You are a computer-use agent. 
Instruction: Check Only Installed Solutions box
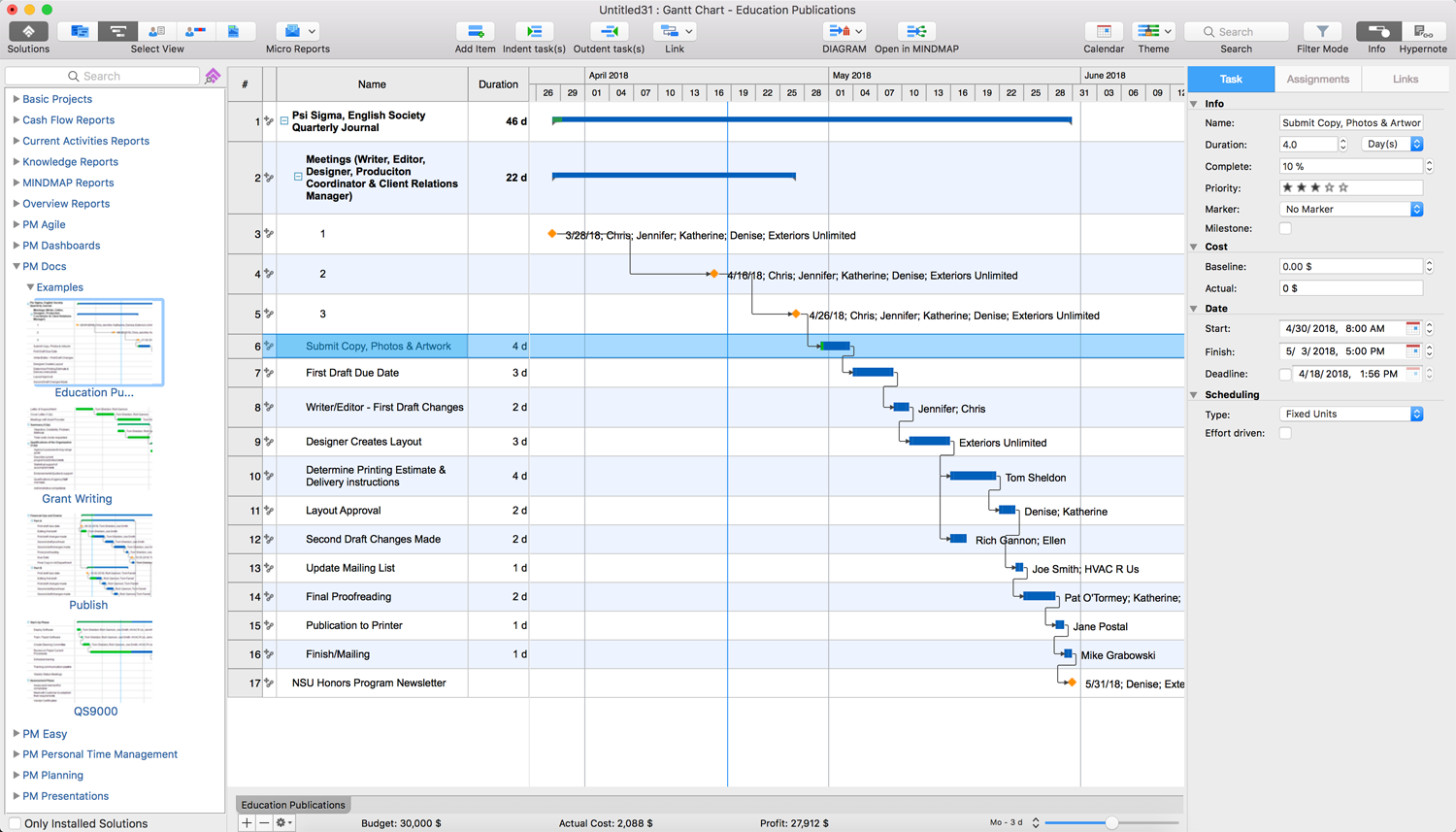pyautogui.click(x=15, y=823)
